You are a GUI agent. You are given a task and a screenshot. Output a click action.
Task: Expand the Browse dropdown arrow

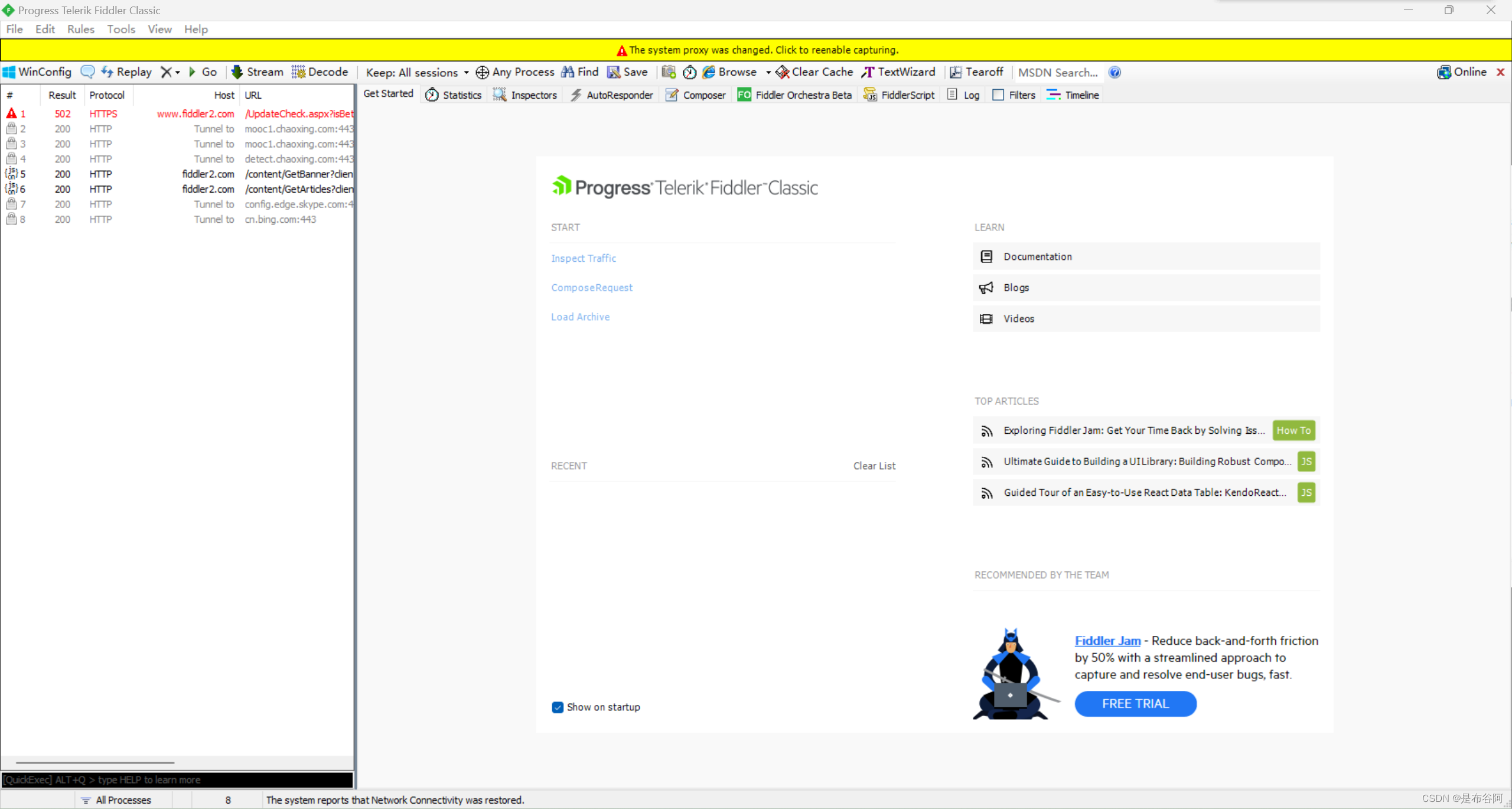pyautogui.click(x=768, y=73)
